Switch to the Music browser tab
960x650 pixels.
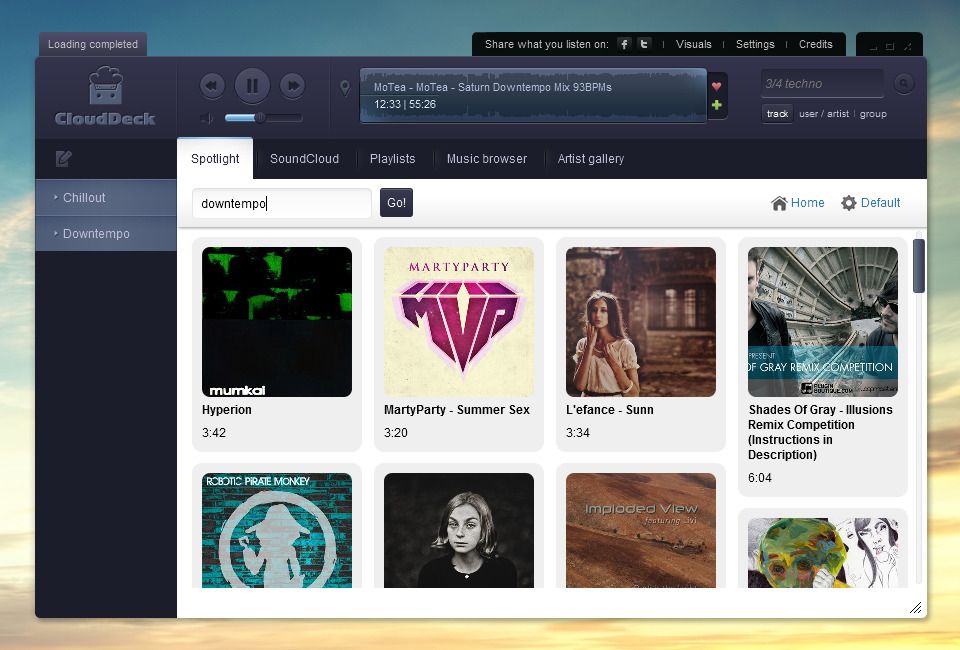click(486, 159)
